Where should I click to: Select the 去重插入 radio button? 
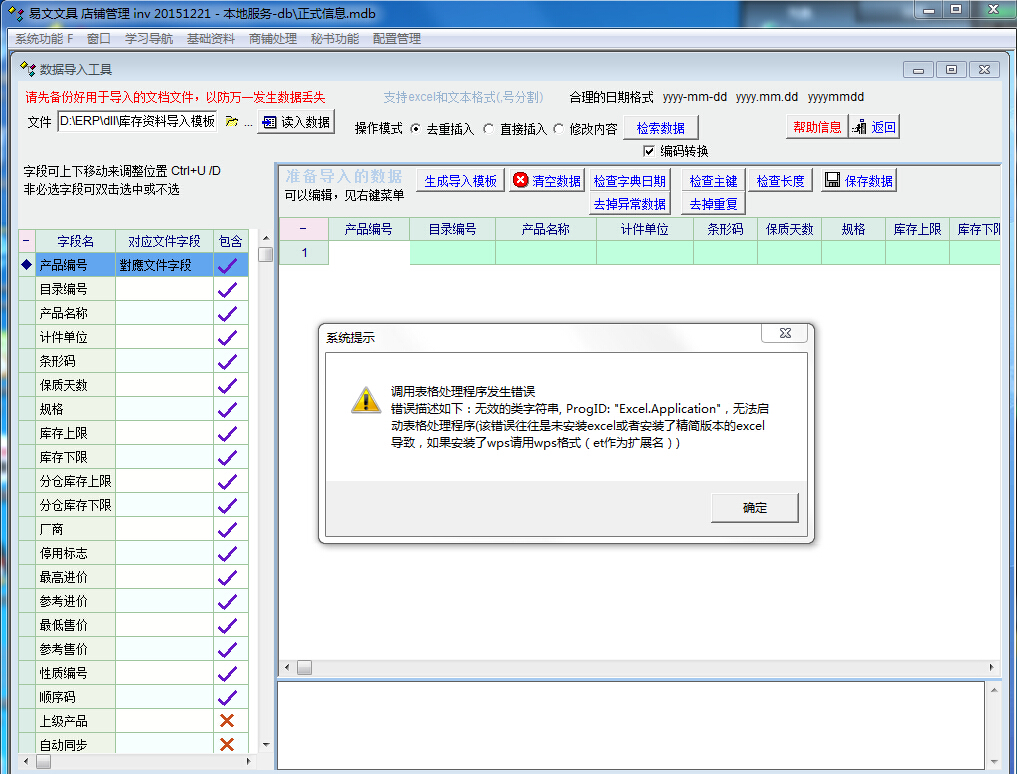click(x=416, y=129)
